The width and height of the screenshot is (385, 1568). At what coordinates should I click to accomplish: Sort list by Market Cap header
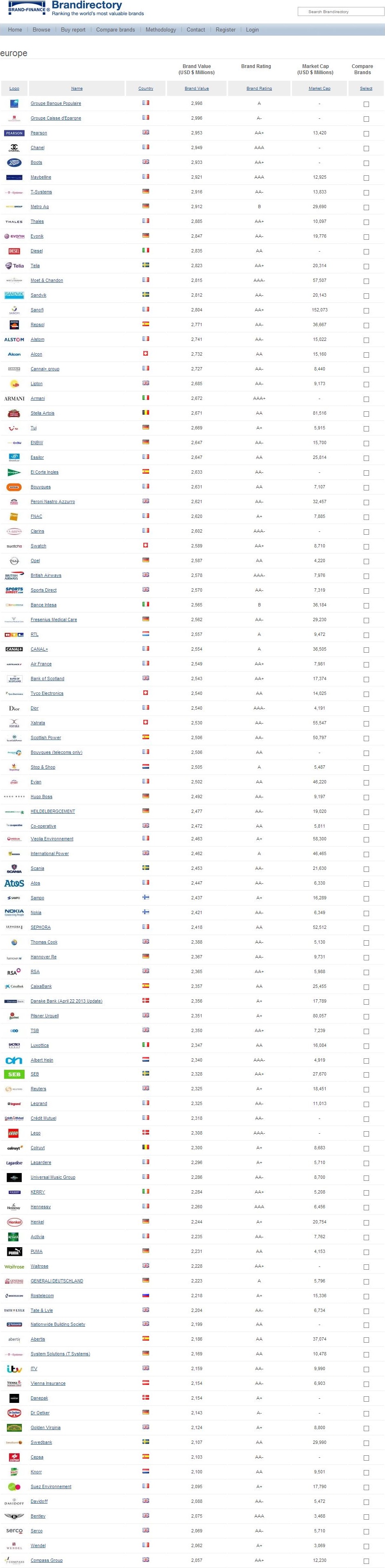tap(319, 88)
